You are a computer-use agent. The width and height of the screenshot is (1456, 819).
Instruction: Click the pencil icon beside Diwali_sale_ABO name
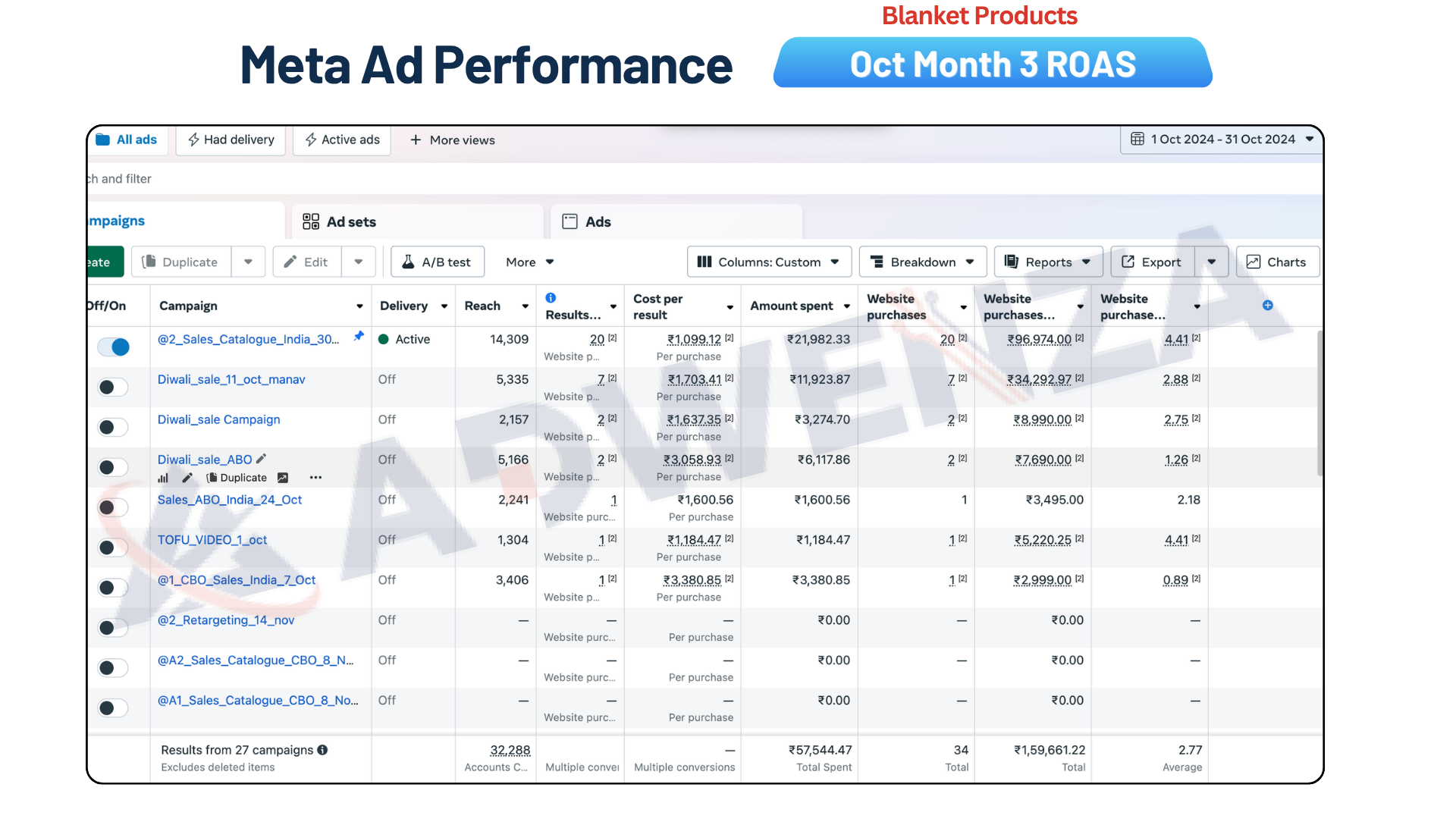(262, 459)
